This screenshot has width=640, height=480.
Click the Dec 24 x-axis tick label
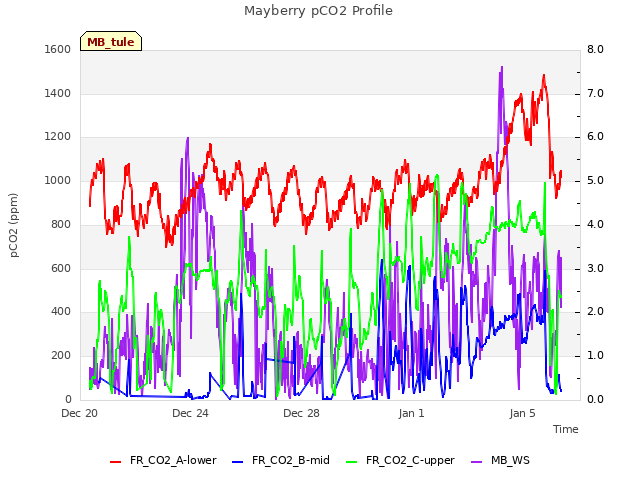[190, 413]
